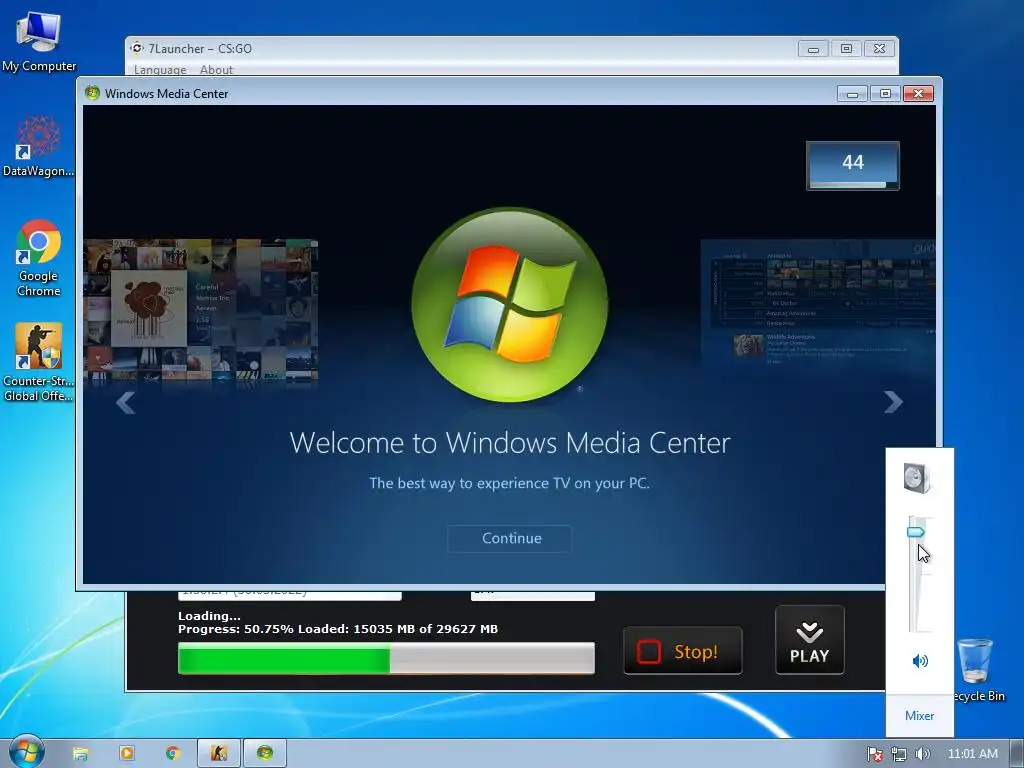This screenshot has height=768, width=1024.
Task: Click Show desktop button at taskbar end
Action: (1017, 753)
